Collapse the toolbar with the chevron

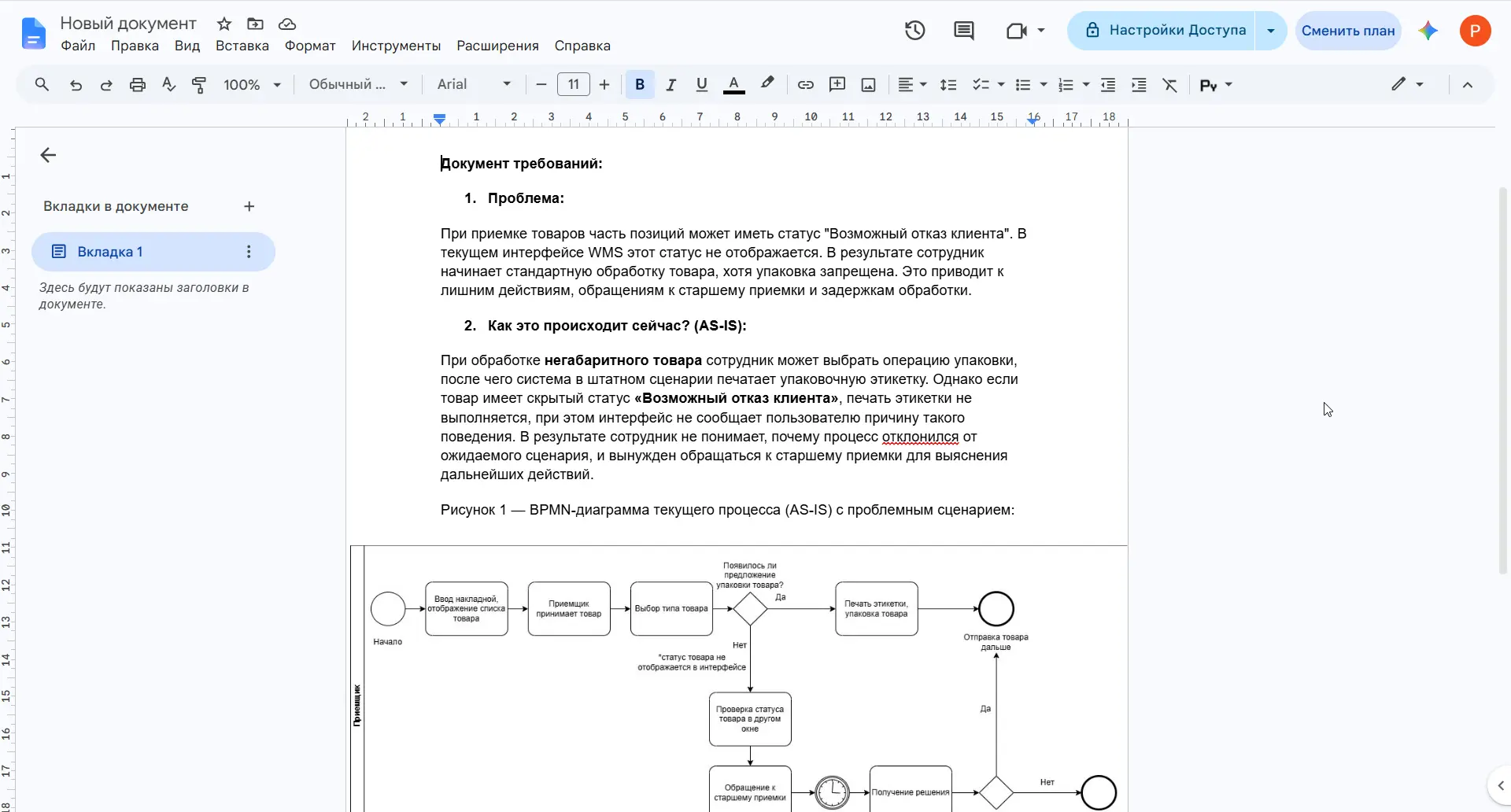coord(1468,84)
